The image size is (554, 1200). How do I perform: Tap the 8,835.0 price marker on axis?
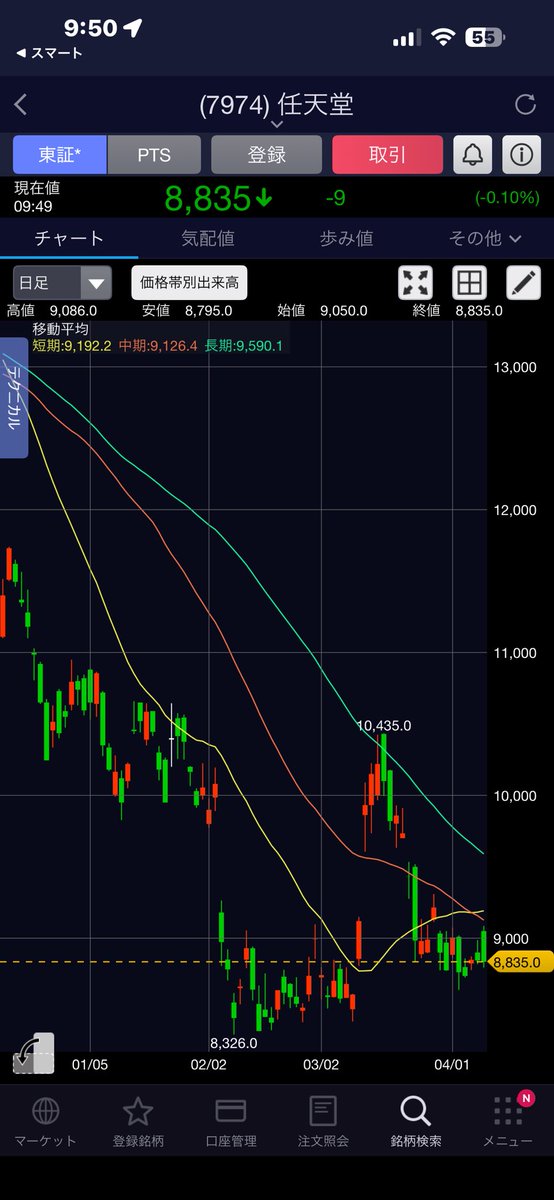521,962
